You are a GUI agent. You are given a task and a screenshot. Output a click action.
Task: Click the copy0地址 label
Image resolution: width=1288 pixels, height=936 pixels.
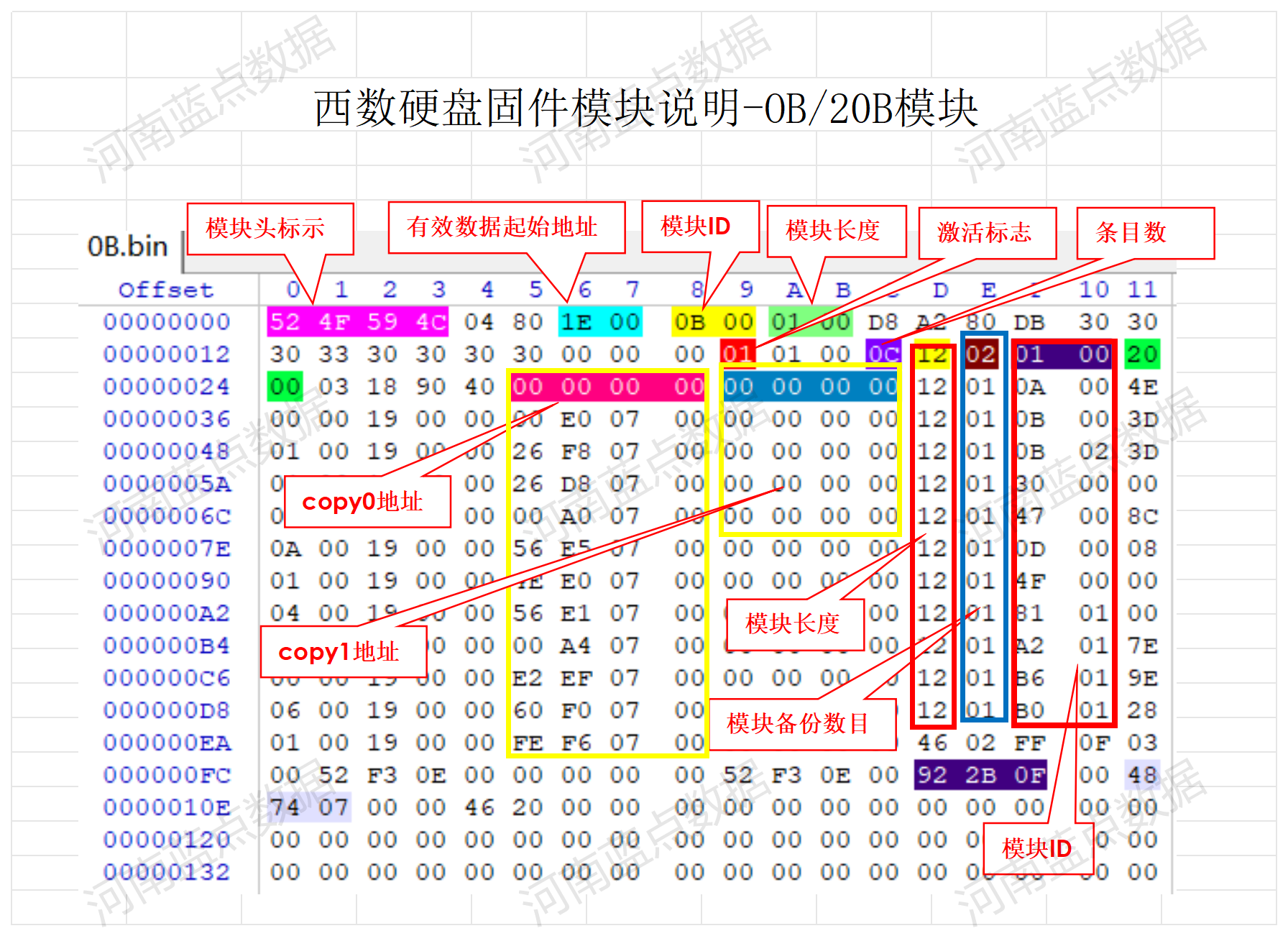point(367,503)
